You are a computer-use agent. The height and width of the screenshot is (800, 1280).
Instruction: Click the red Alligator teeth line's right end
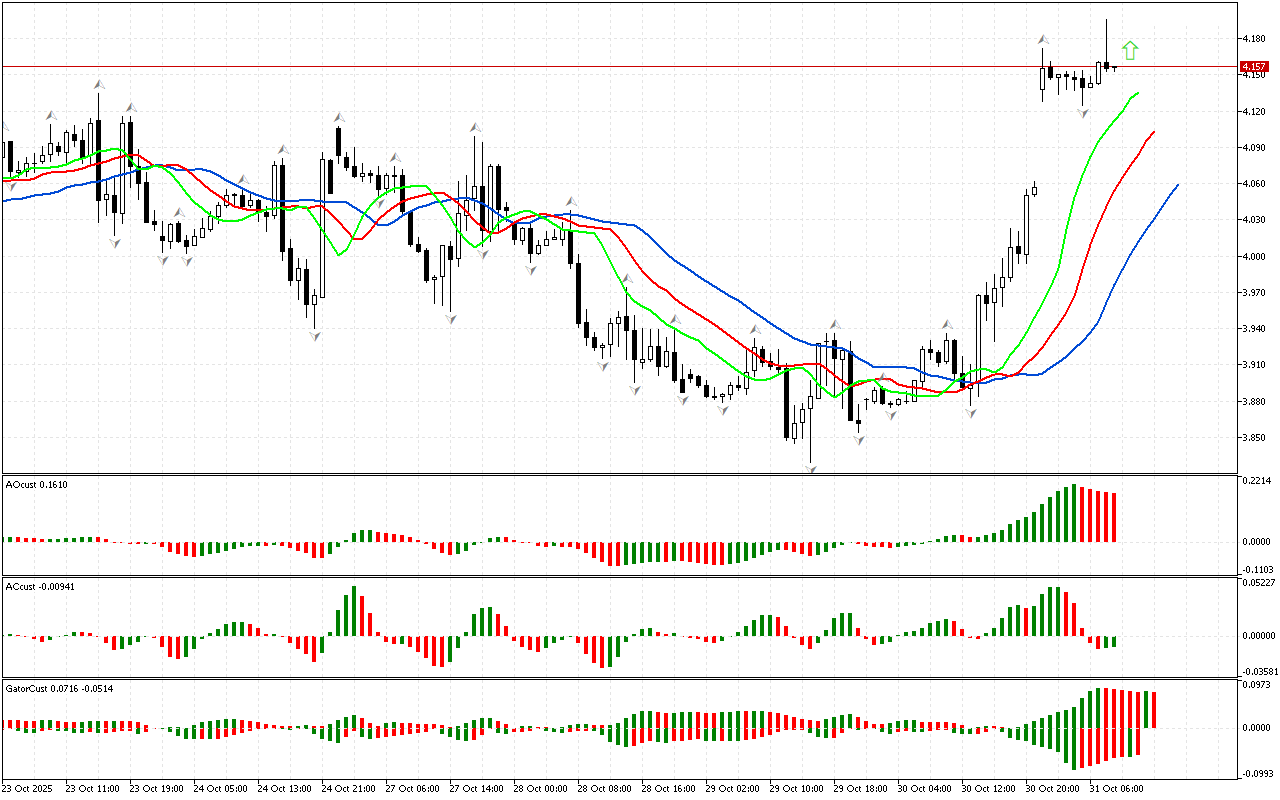tap(1154, 132)
